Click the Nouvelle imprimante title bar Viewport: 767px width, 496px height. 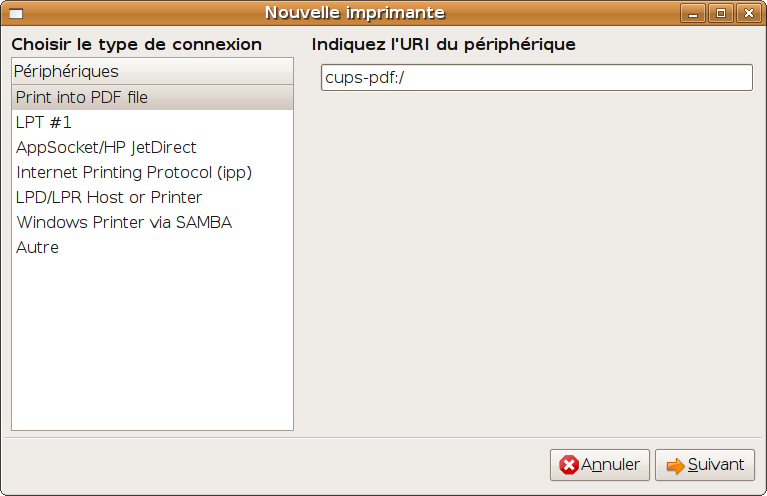[355, 13]
